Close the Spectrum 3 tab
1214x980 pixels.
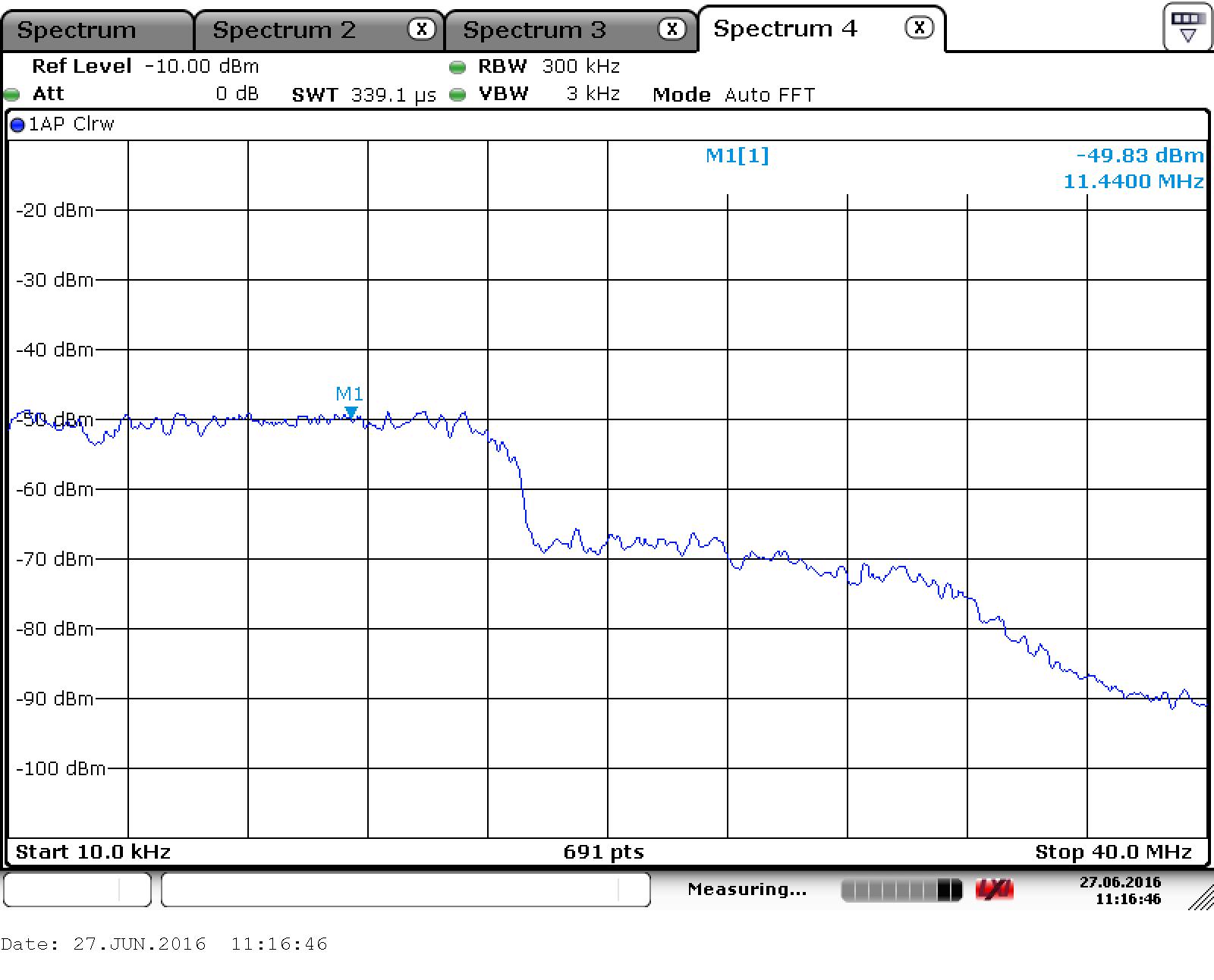click(x=671, y=30)
